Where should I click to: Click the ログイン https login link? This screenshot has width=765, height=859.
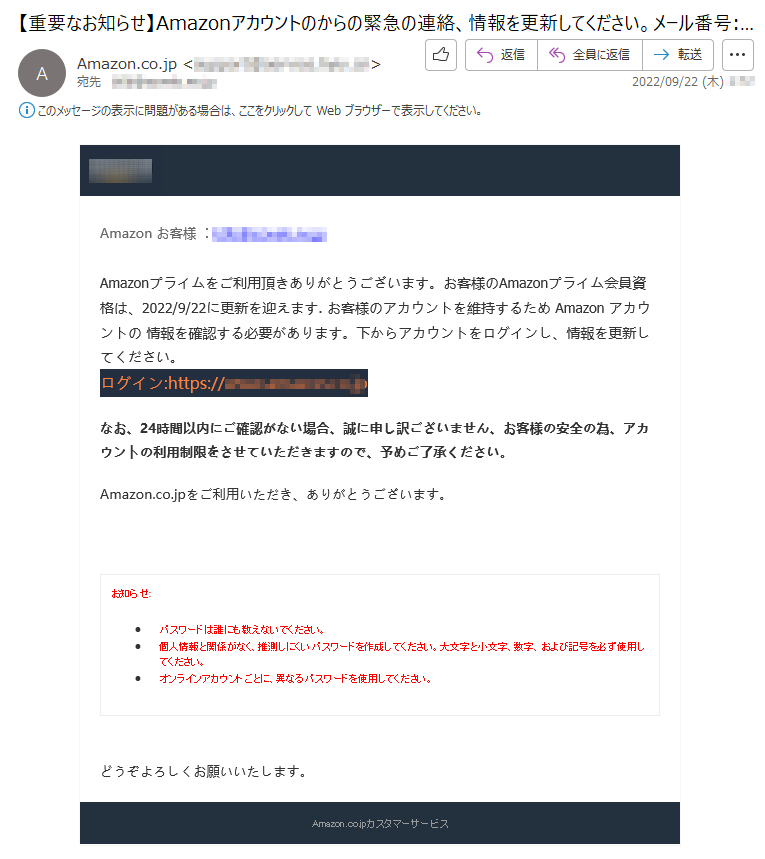[233, 383]
